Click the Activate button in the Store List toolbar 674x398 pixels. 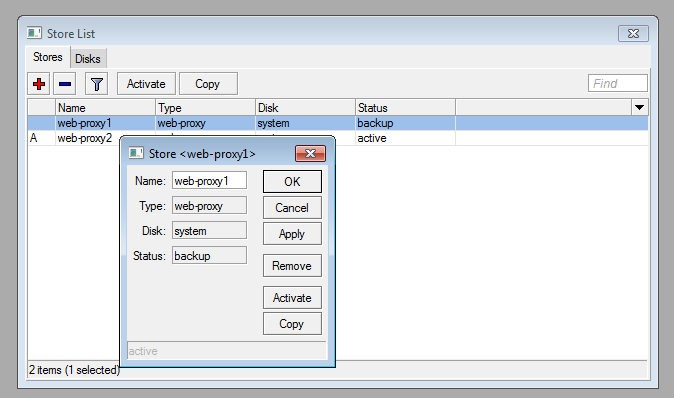tap(146, 84)
